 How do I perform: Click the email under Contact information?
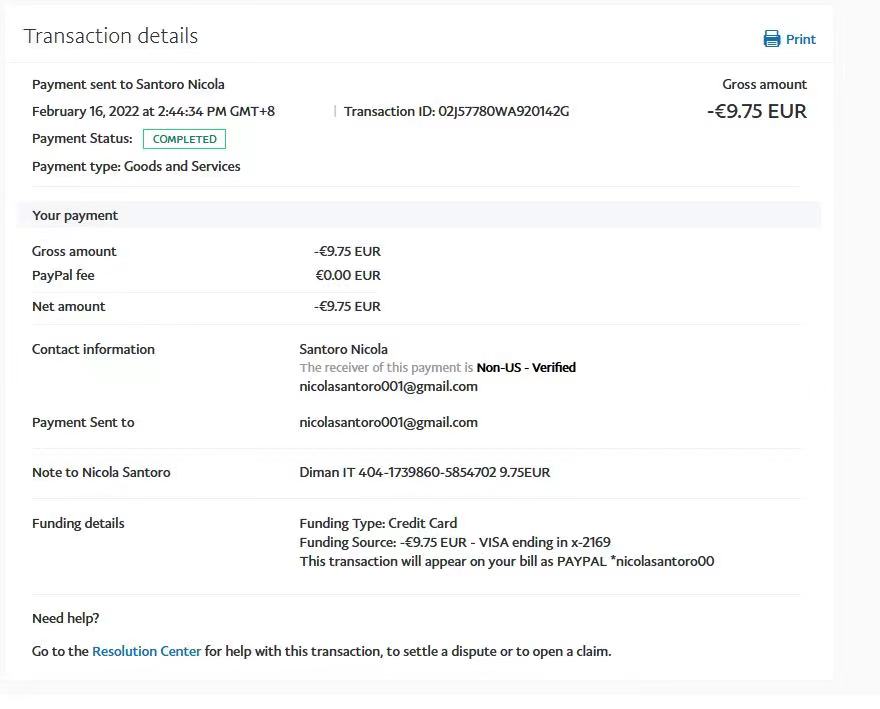tap(388, 386)
